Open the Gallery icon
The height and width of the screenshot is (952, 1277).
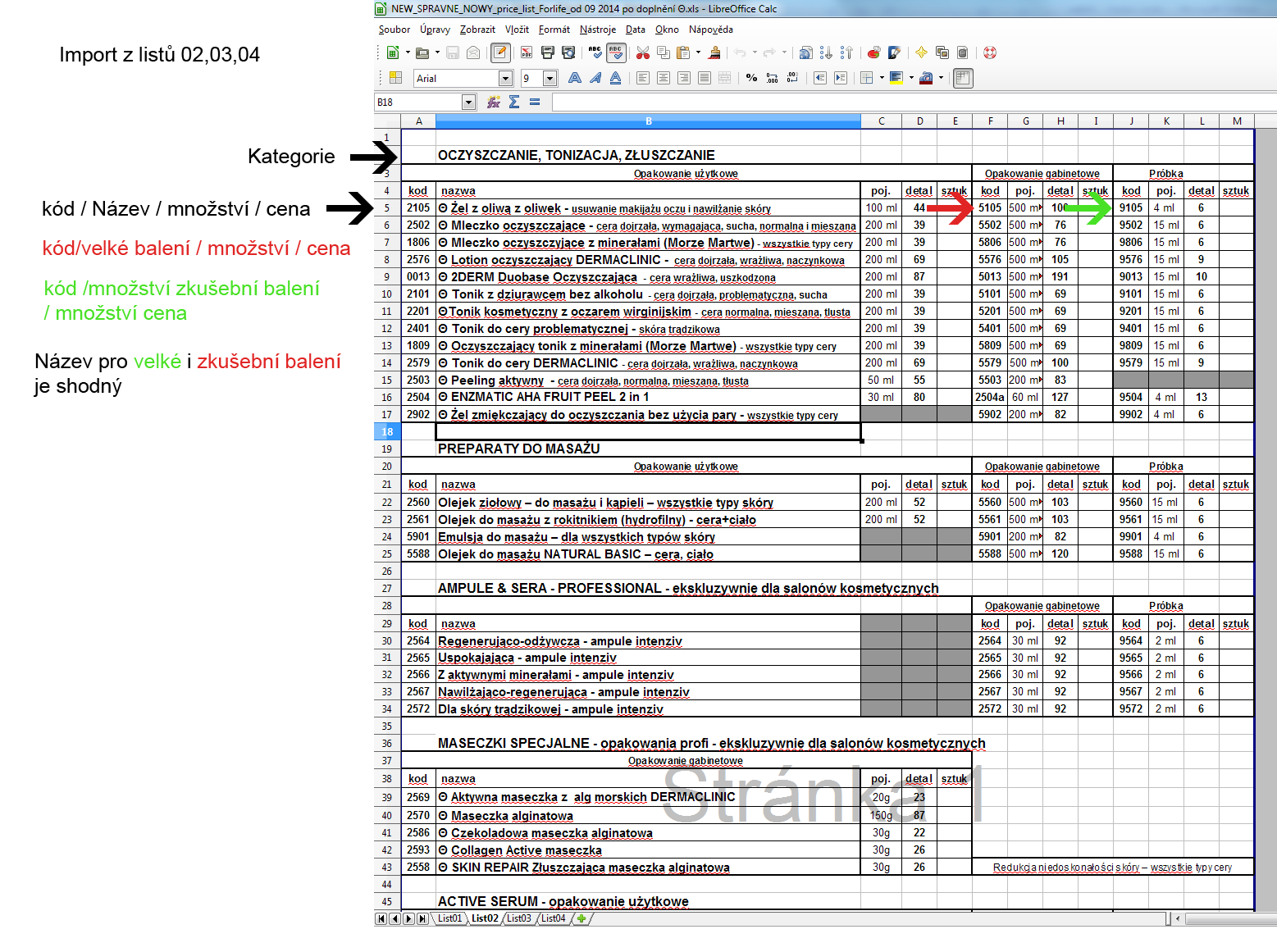(942, 52)
